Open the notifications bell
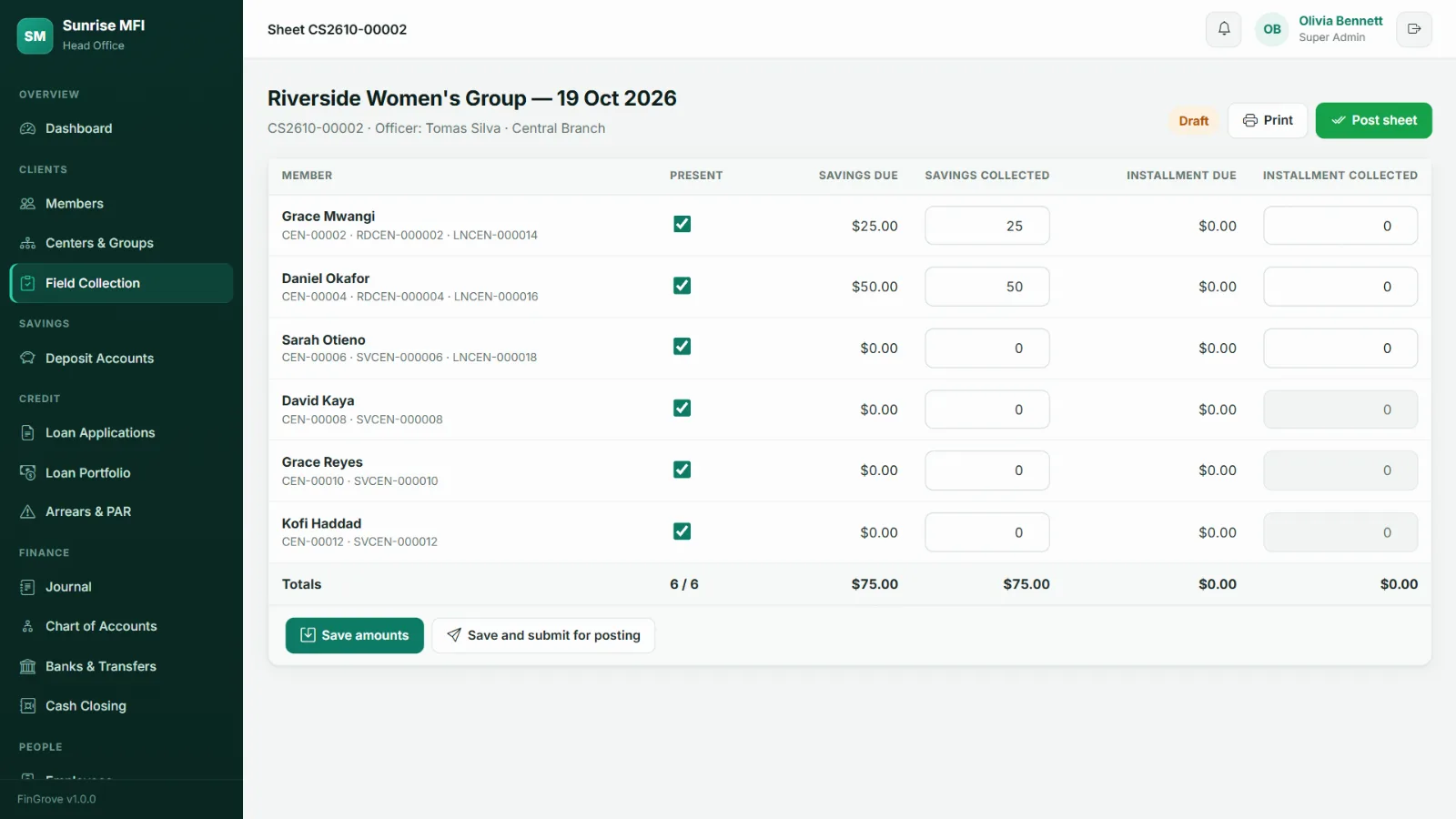This screenshot has height=819, width=1456. point(1224,29)
